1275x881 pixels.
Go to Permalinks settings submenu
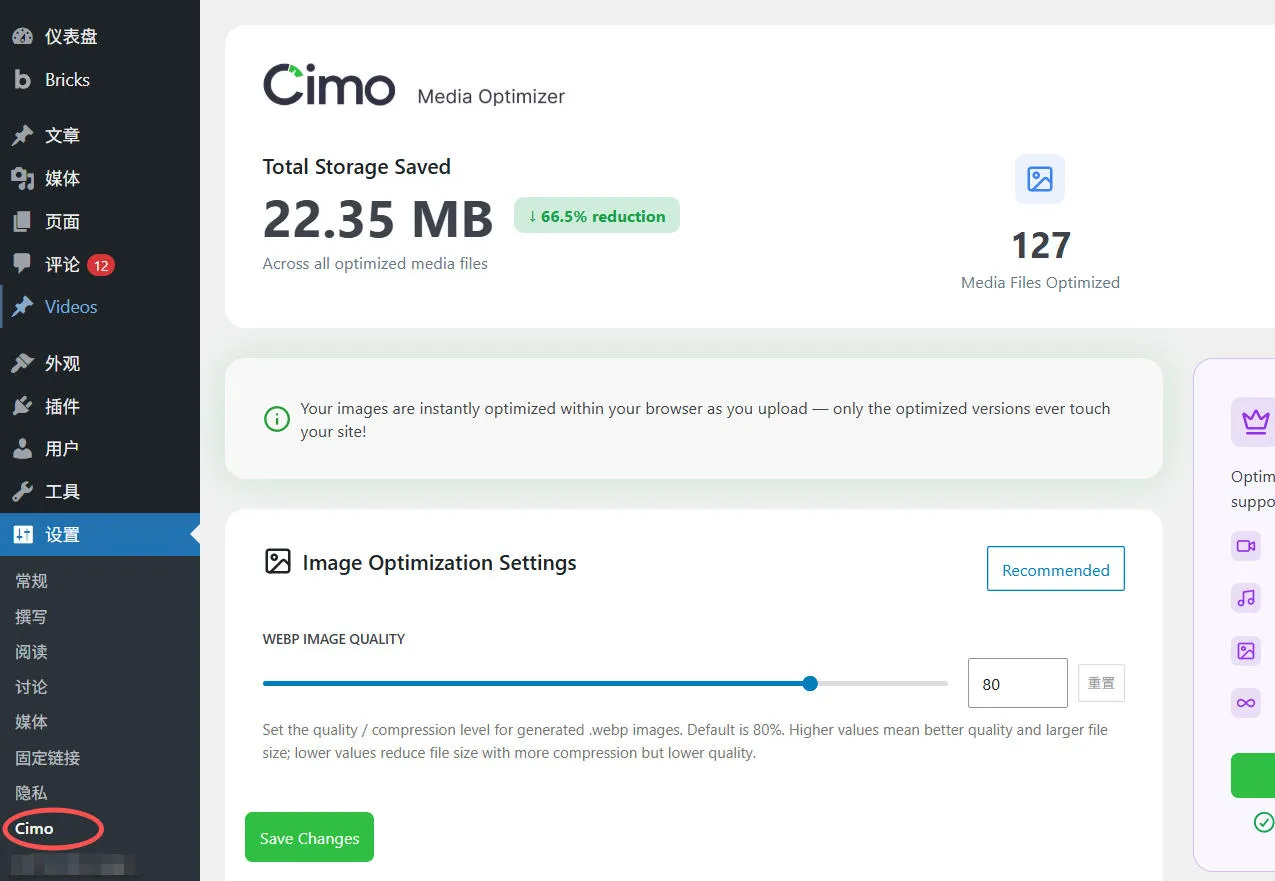[x=47, y=758]
